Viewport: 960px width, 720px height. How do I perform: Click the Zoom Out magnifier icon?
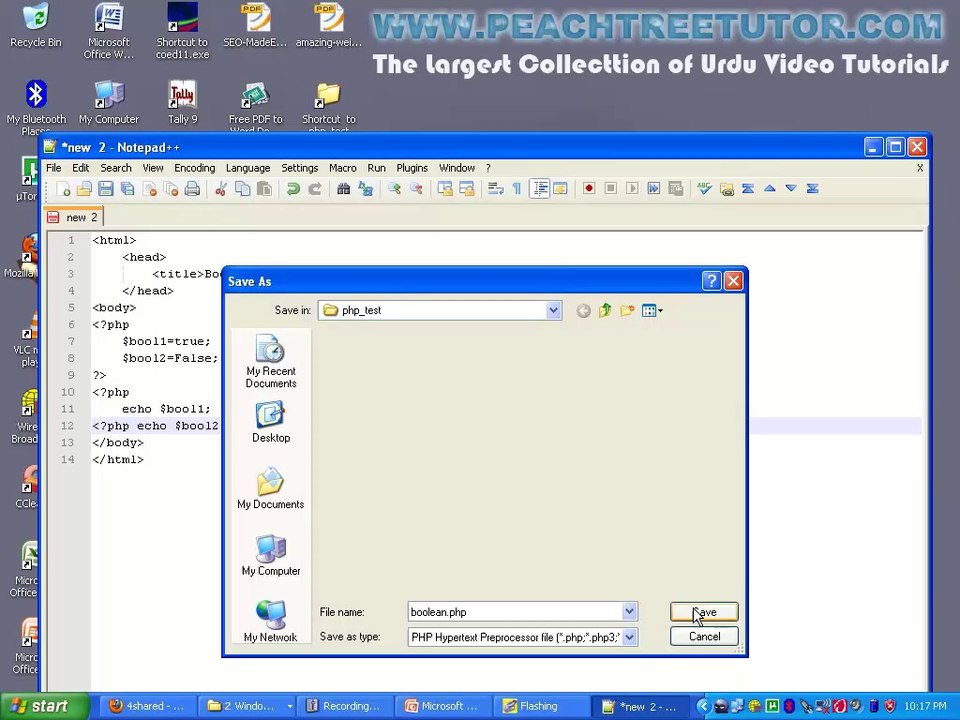click(x=416, y=189)
